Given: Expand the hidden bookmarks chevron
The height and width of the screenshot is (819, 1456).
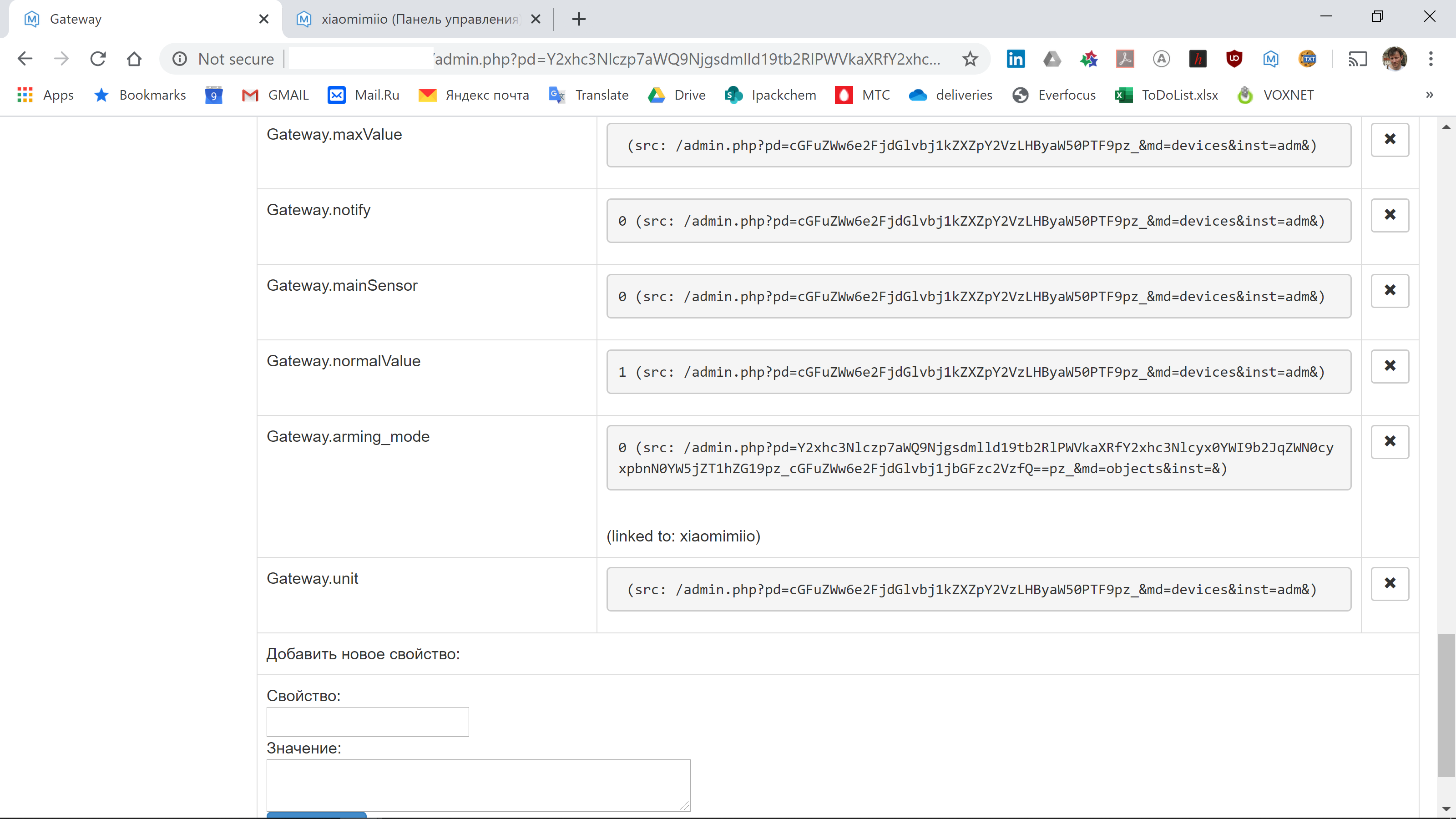Looking at the screenshot, I should (x=1430, y=94).
